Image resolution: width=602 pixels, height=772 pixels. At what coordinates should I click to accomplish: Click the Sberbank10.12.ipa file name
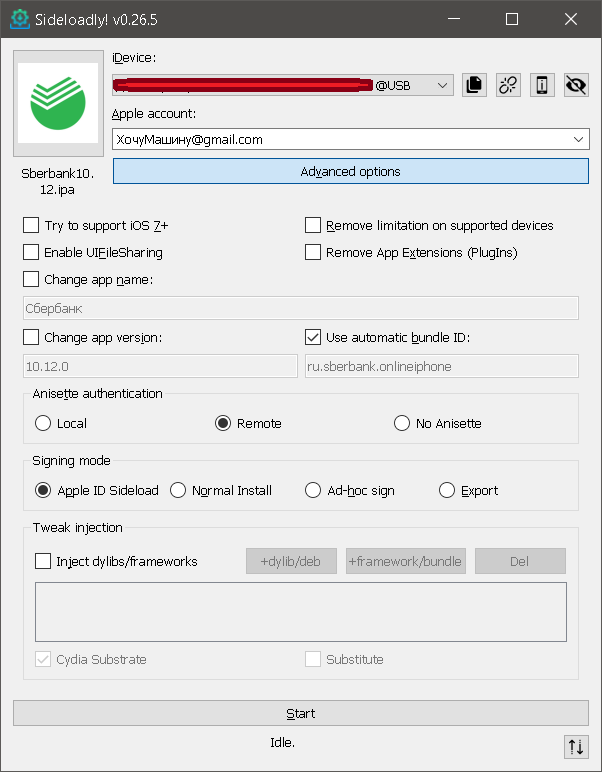click(58, 182)
